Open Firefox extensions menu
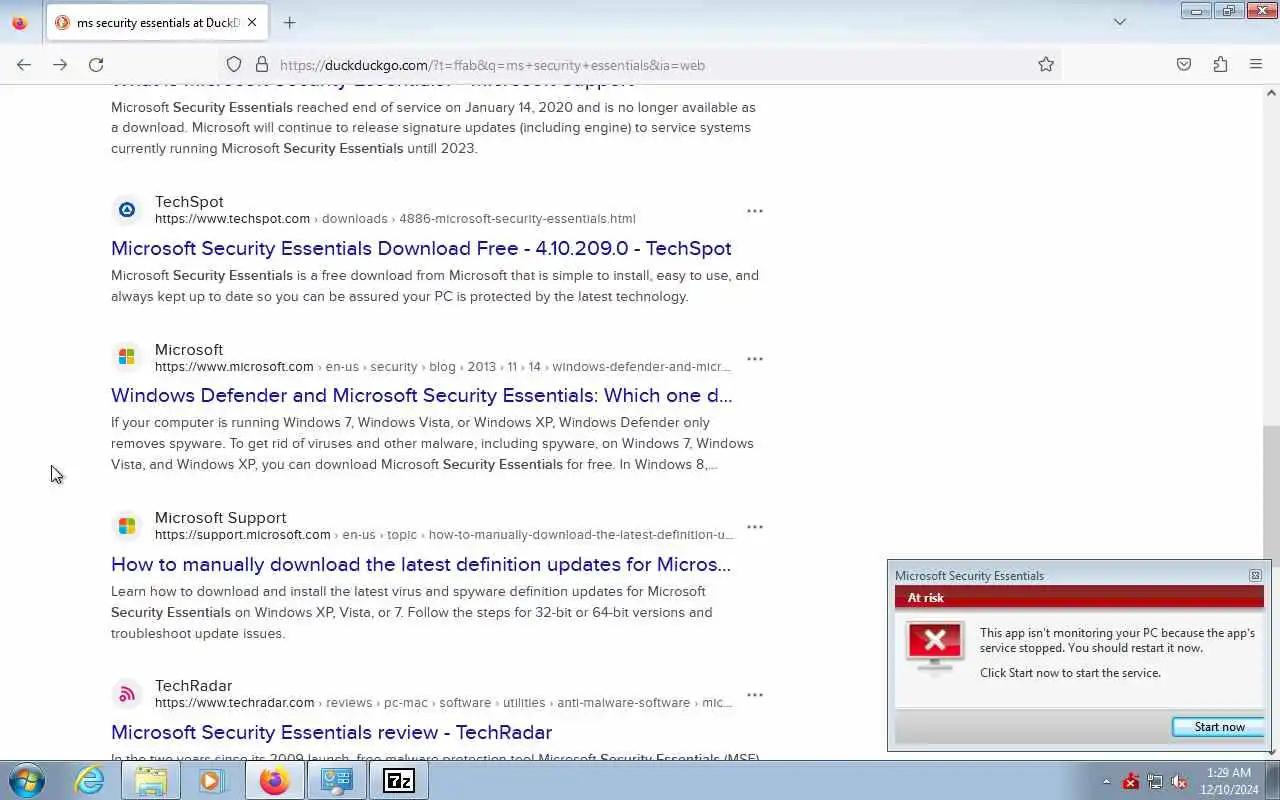The width and height of the screenshot is (1280, 800). coord(1220,65)
